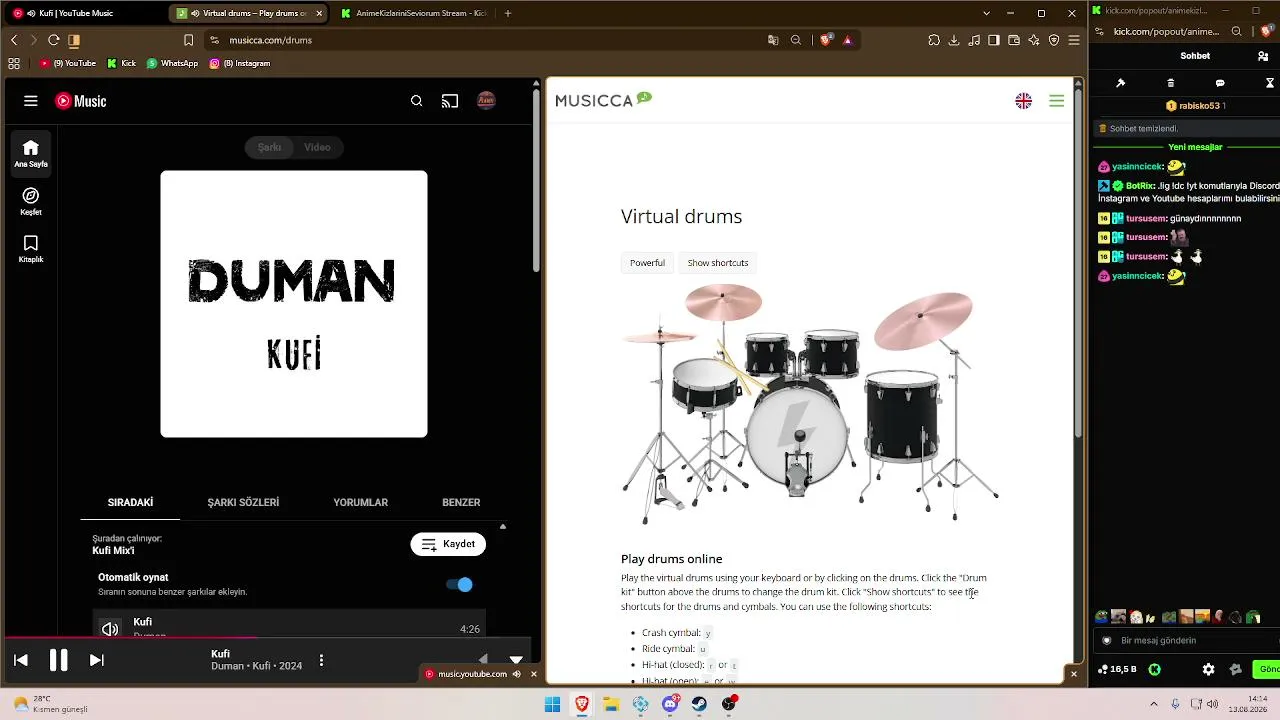Skip to the next track
Screen dimensions: 1280x720
(x=96, y=660)
